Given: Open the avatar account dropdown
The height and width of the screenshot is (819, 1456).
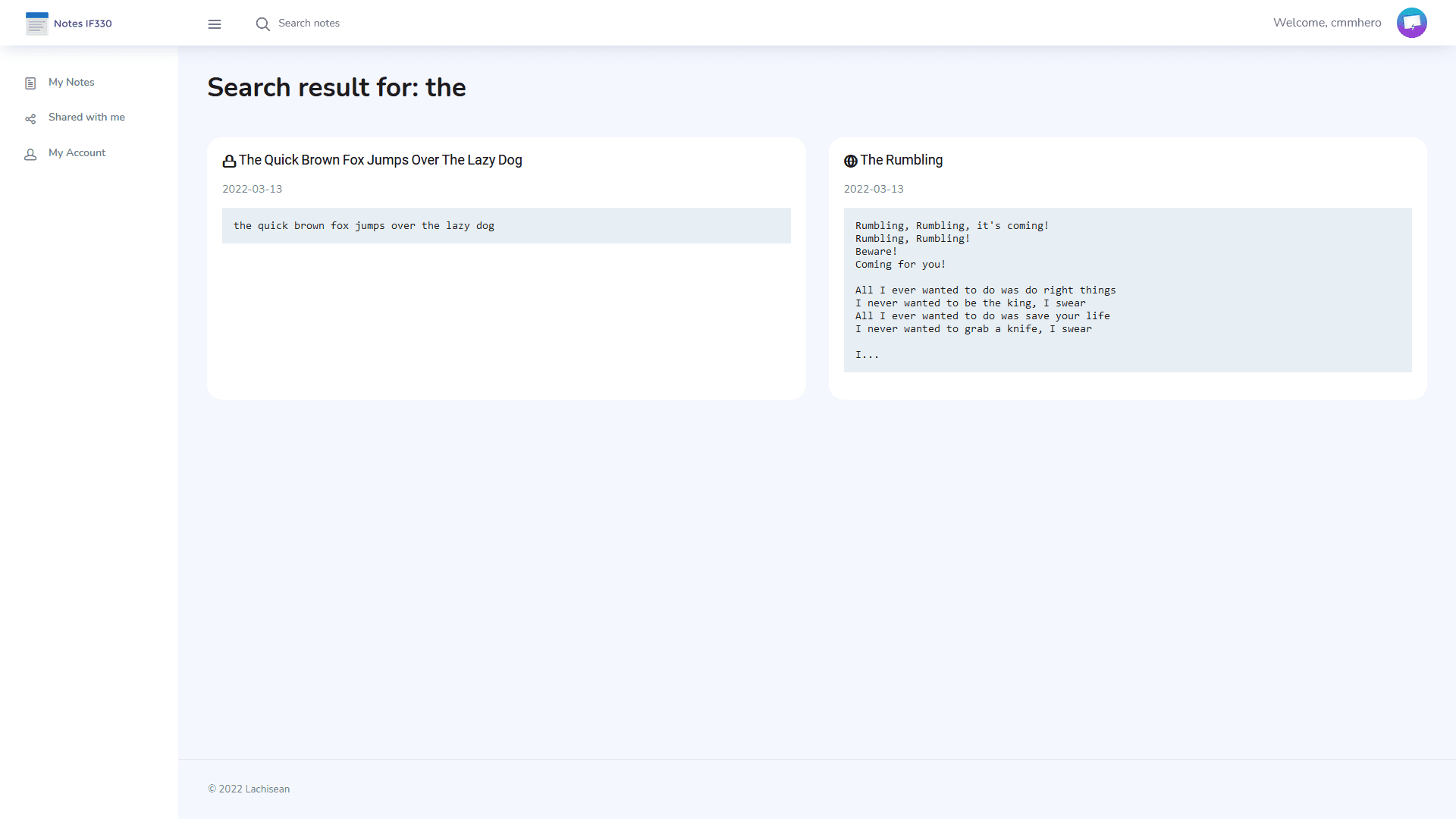Looking at the screenshot, I should [x=1412, y=23].
